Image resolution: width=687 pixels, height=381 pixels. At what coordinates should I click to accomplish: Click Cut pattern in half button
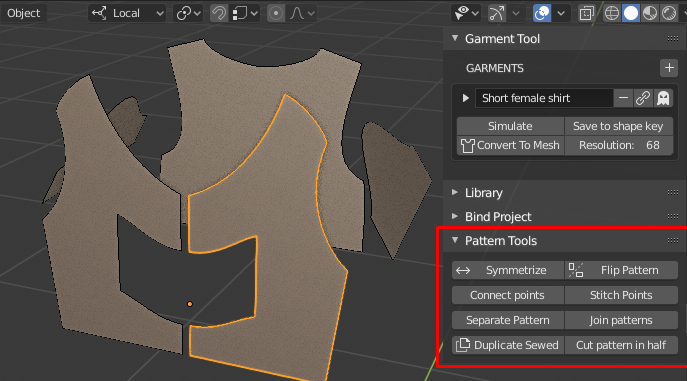click(621, 345)
